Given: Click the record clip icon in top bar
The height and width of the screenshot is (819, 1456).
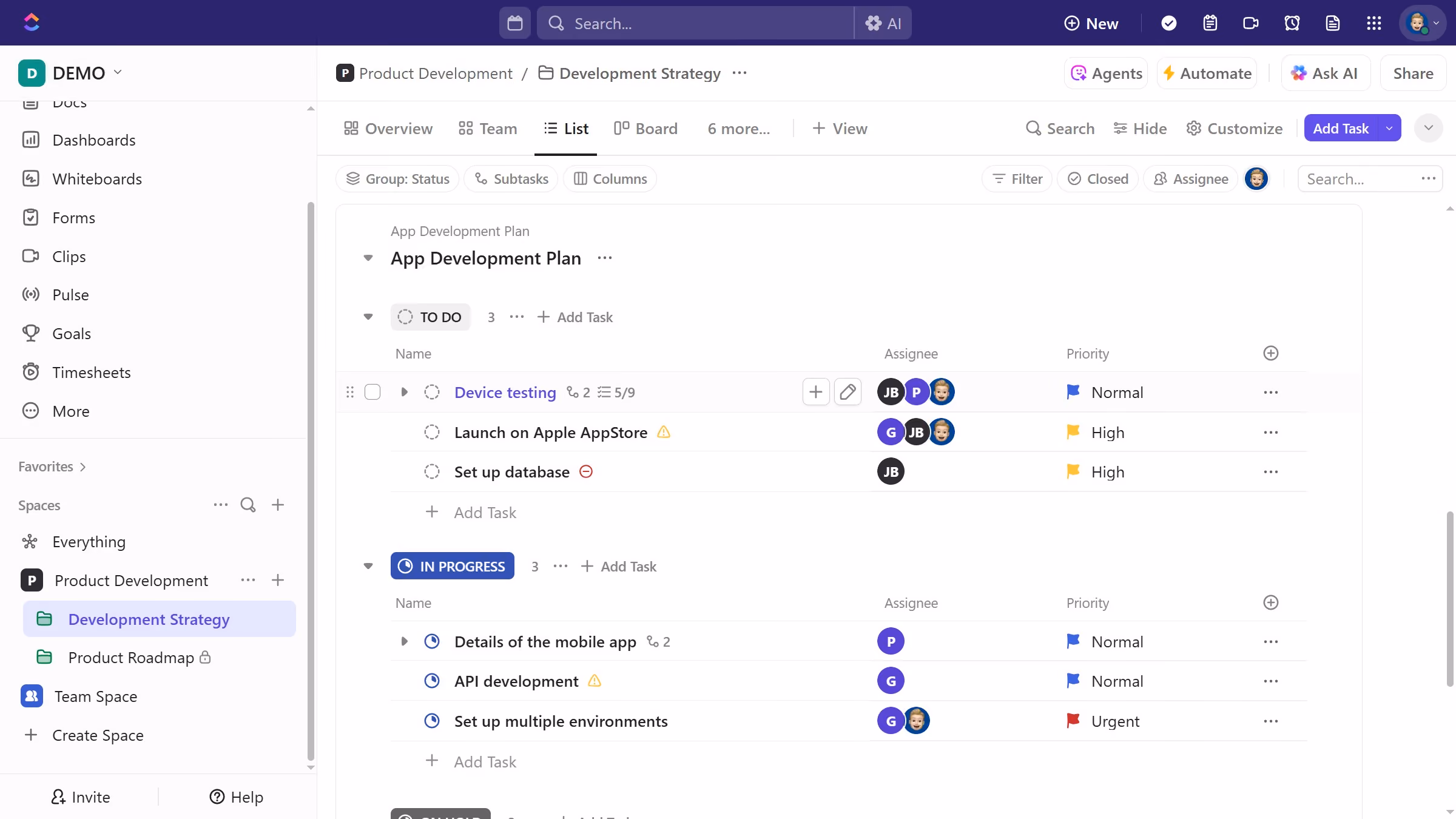Looking at the screenshot, I should (x=1250, y=23).
